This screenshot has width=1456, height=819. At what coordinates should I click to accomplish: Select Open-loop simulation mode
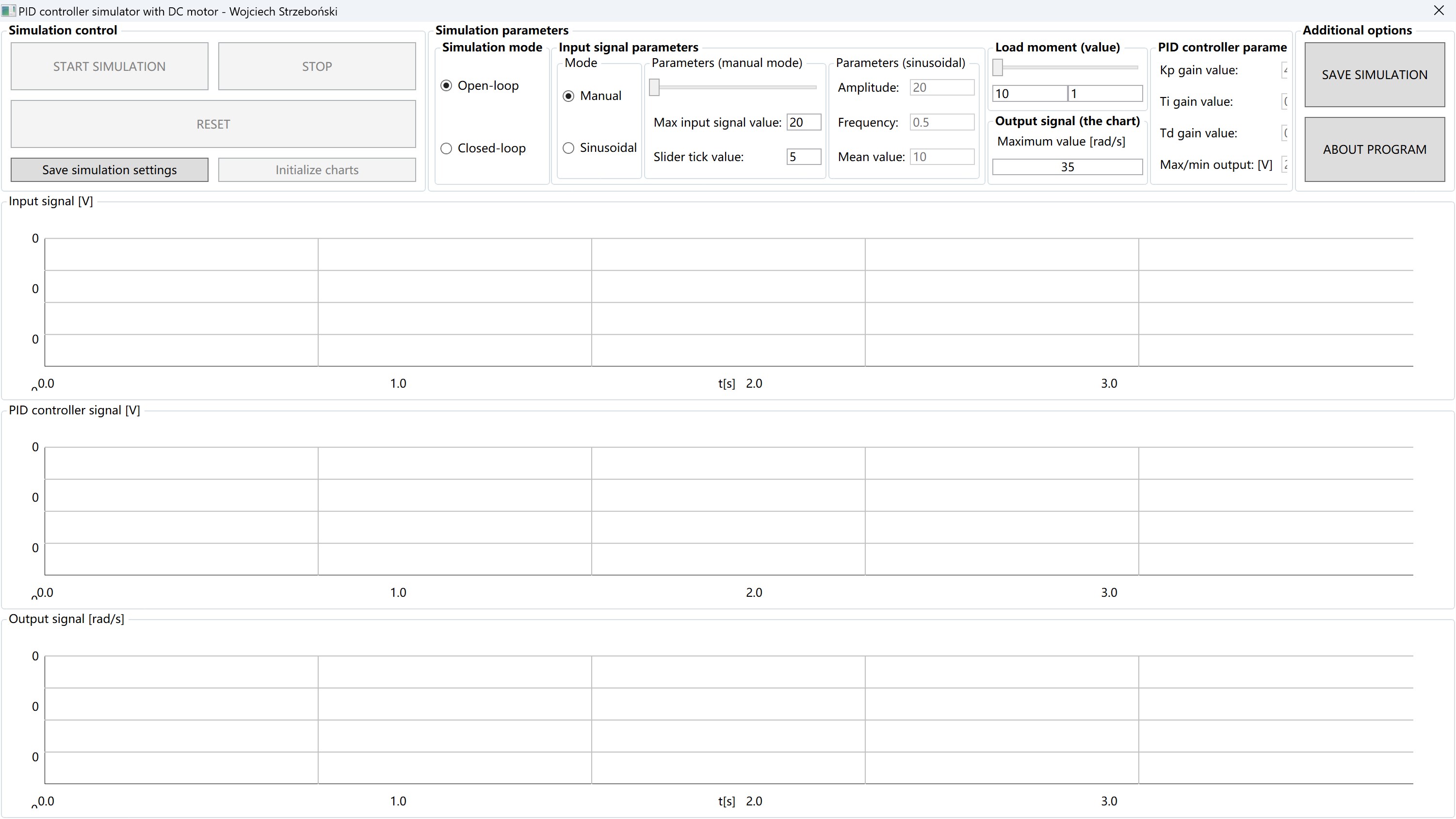(447, 85)
